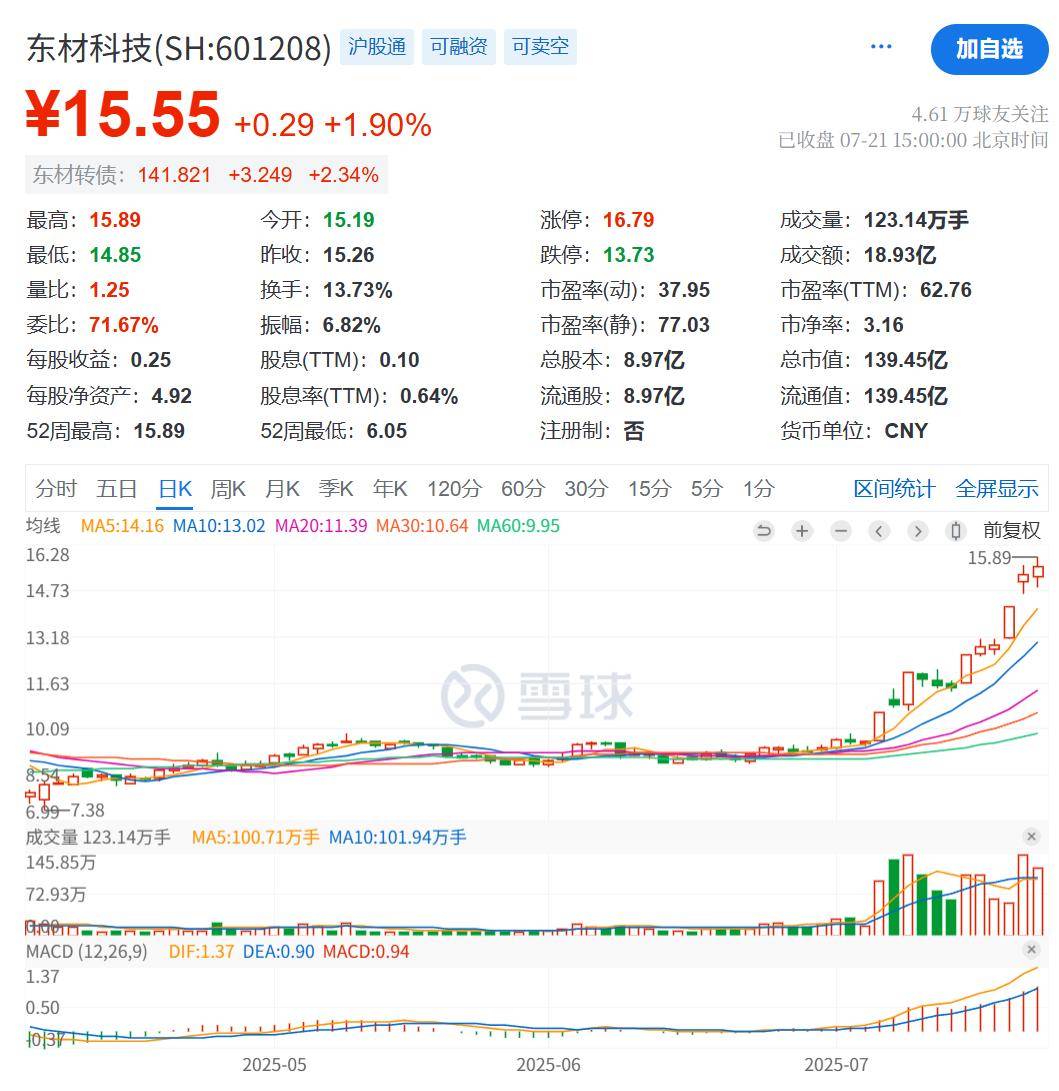Click the DEA:0.90 MACD legend
The image size is (1059, 1091).
click(x=278, y=951)
